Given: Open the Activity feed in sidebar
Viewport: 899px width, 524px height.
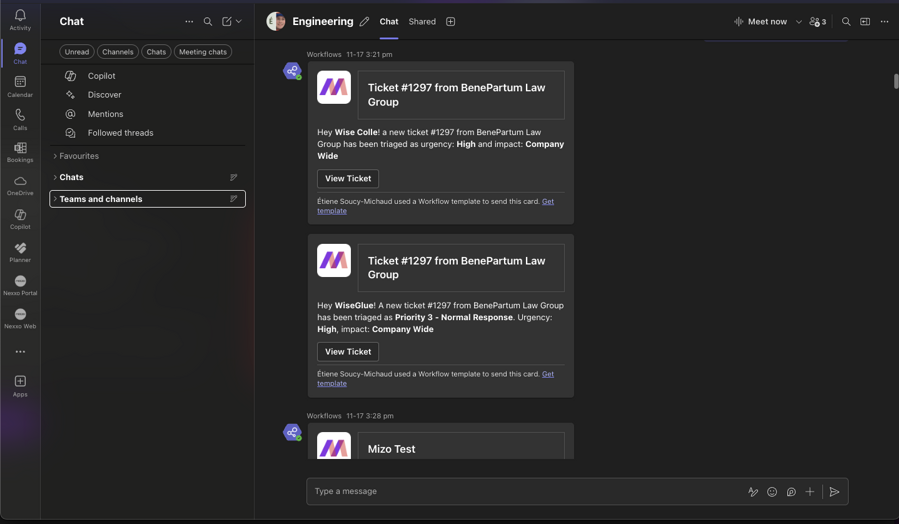Looking at the screenshot, I should (x=20, y=19).
